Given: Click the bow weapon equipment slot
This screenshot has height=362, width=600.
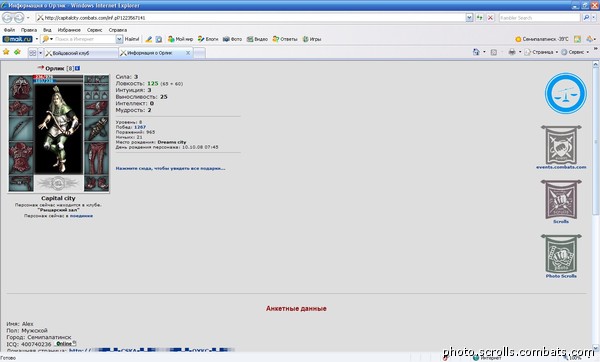Looking at the screenshot, I should click(21, 129).
